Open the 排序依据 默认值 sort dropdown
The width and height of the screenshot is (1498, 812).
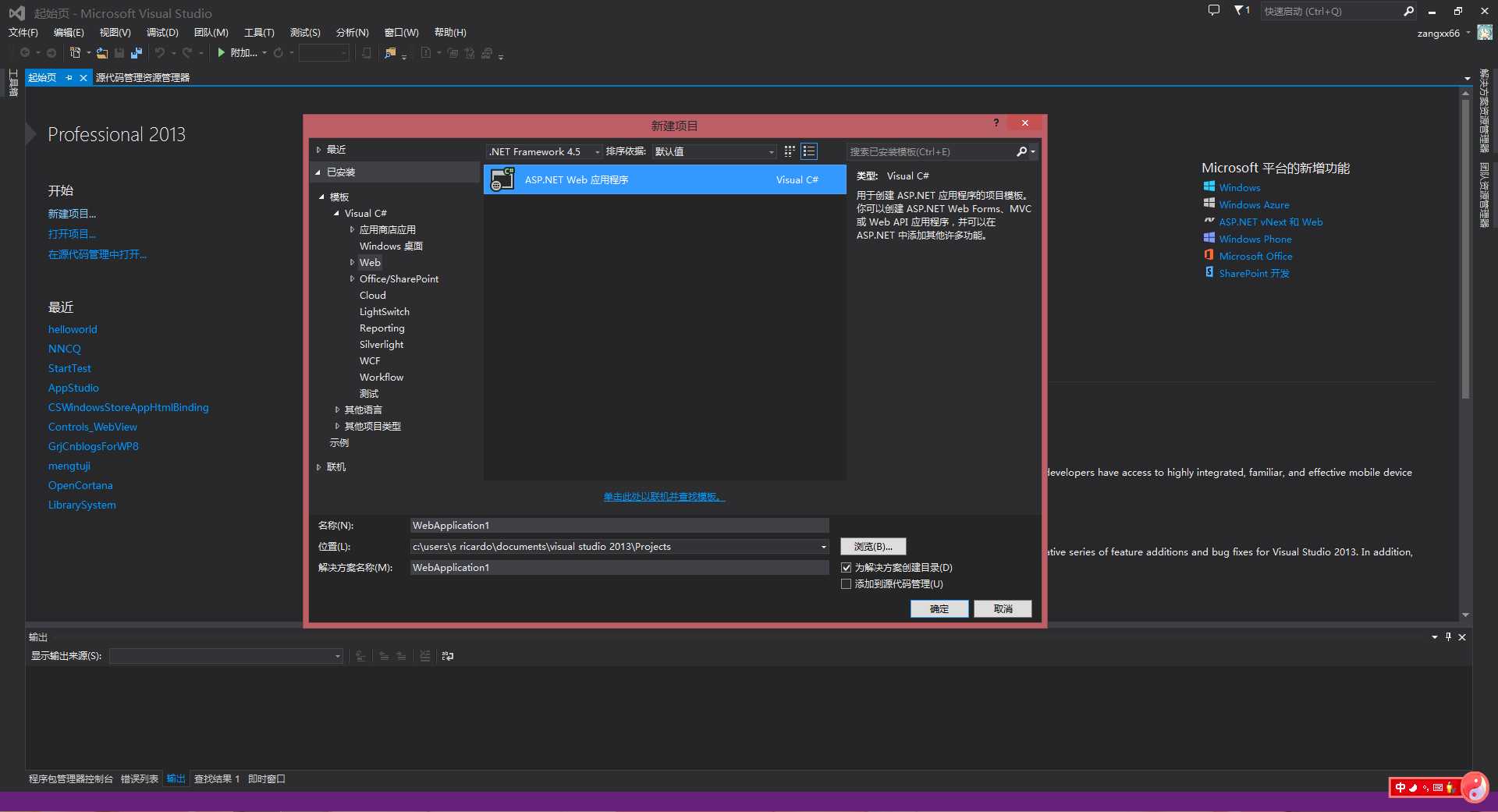(715, 151)
